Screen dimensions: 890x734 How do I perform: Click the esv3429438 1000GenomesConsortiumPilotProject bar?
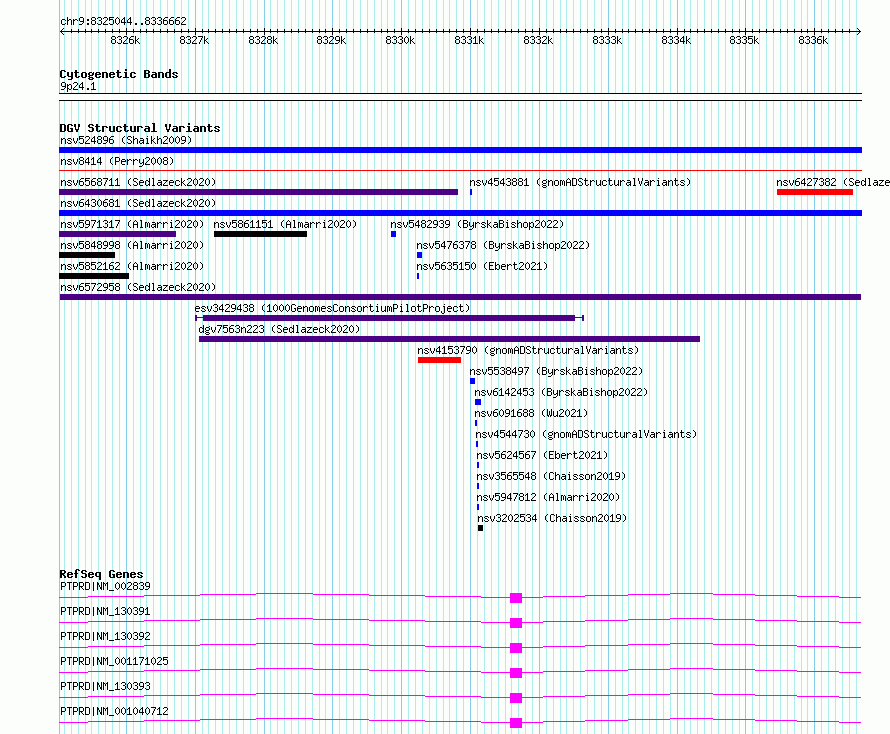(x=389, y=318)
